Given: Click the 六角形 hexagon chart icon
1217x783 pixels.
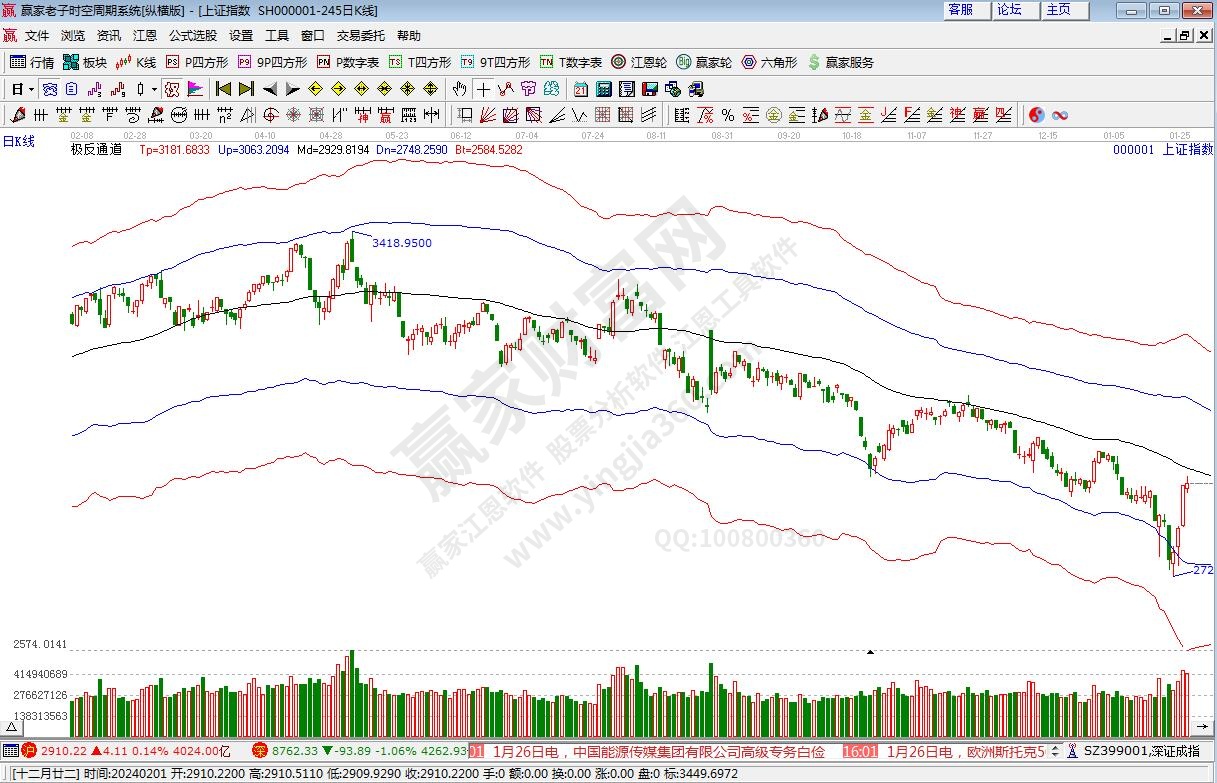Looking at the screenshot, I should (768, 62).
